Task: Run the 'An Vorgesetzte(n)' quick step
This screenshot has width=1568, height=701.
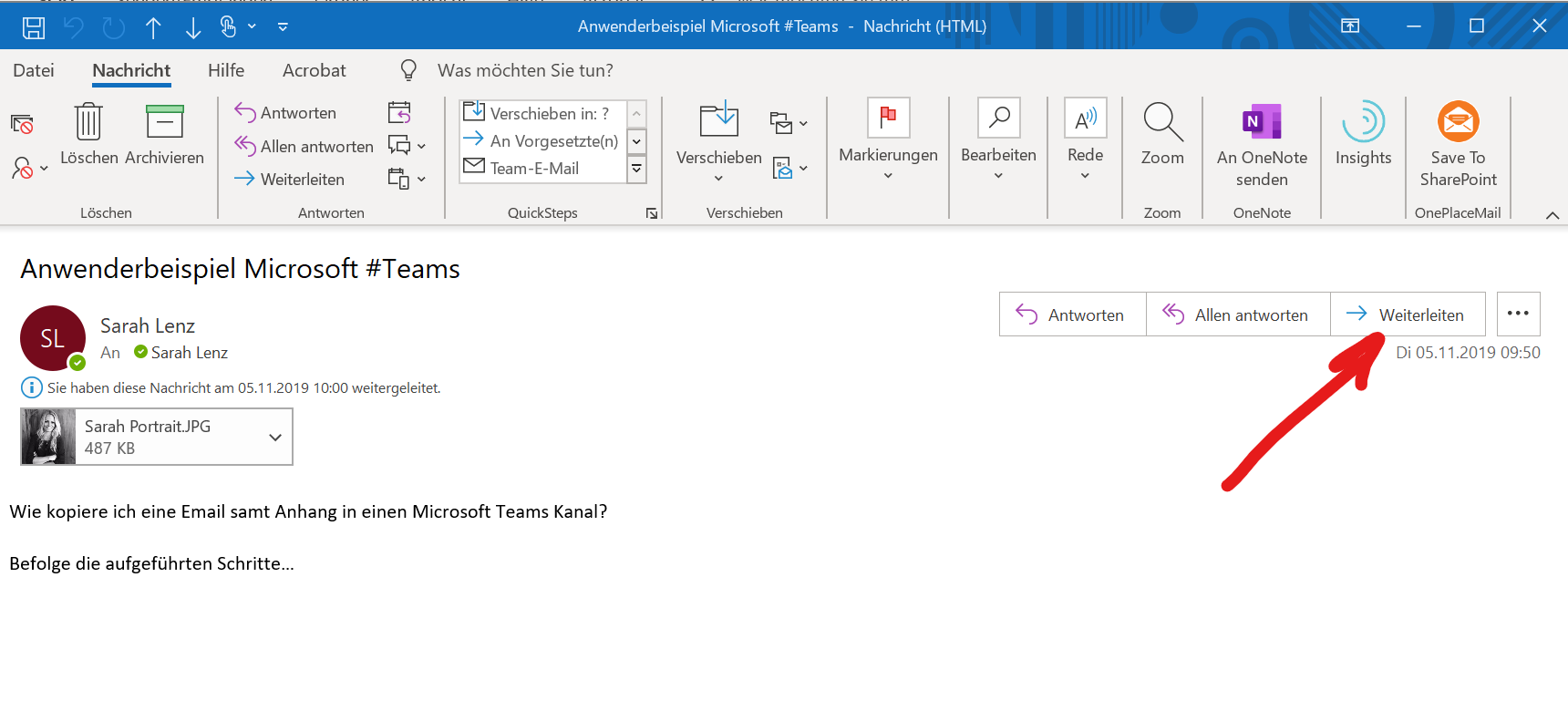Action: (543, 140)
